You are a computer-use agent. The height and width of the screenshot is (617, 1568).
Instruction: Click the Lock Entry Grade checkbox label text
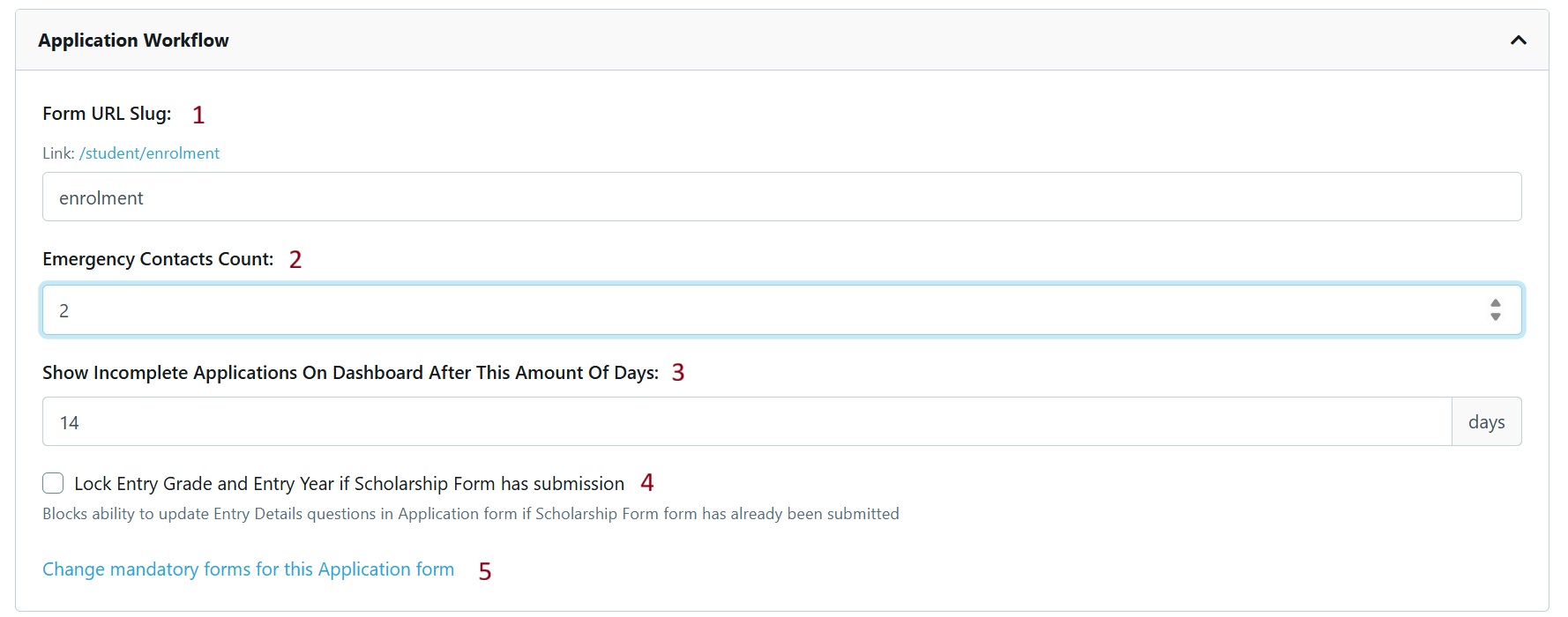pos(348,484)
